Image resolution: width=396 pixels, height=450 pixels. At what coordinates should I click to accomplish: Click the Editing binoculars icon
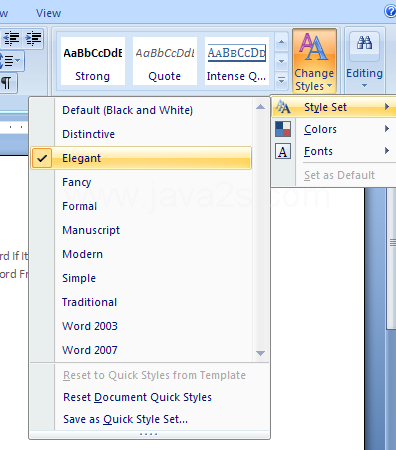(364, 43)
